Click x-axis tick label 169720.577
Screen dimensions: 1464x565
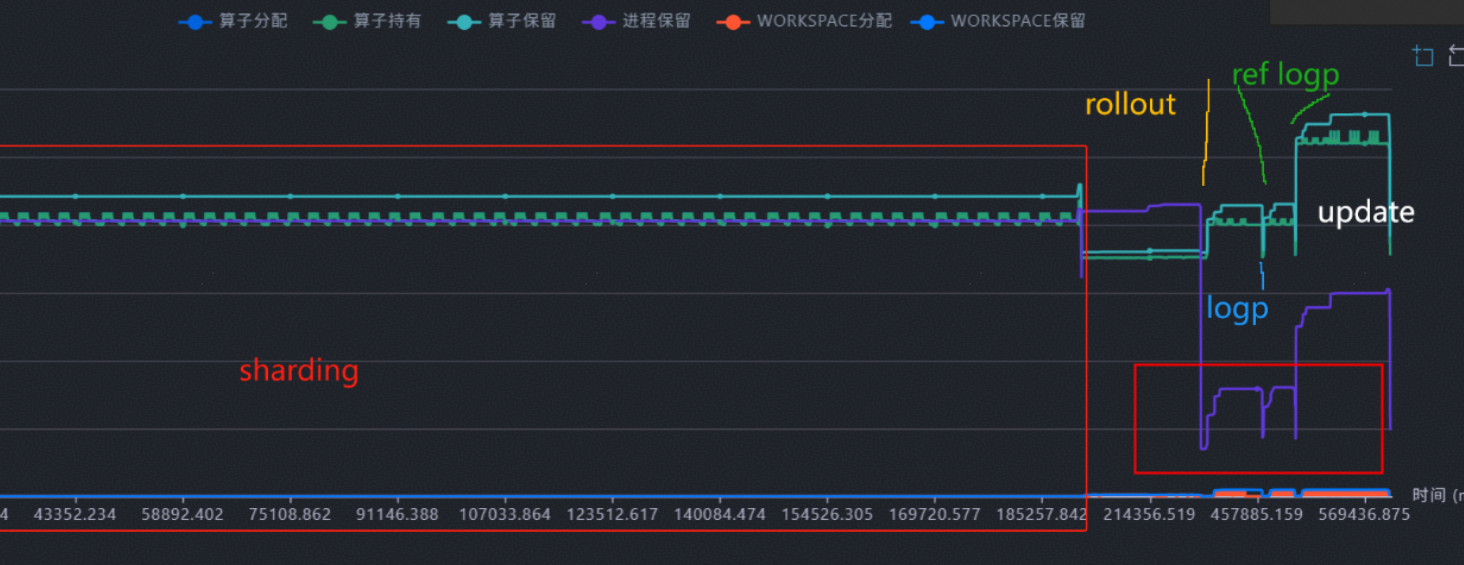(x=934, y=514)
